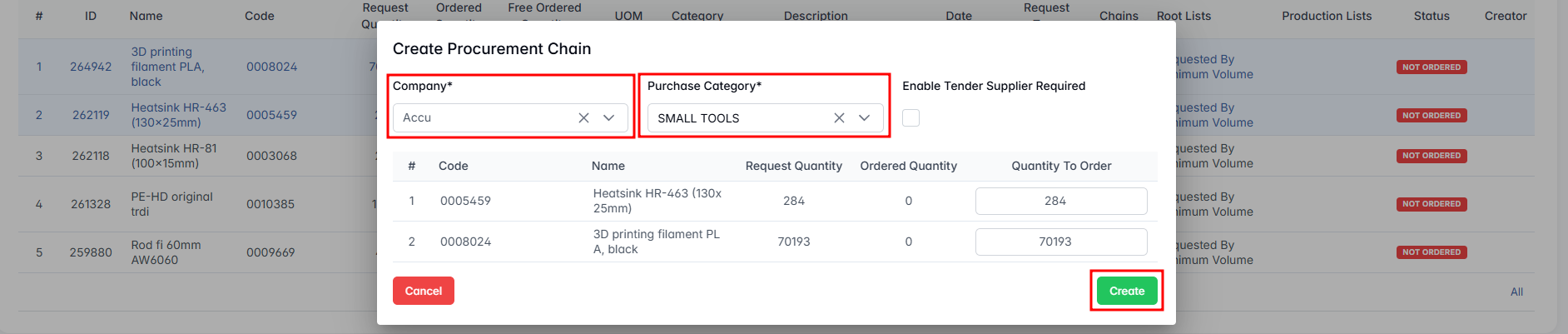
Task: Cancel the procurement chain dialog
Action: (423, 291)
